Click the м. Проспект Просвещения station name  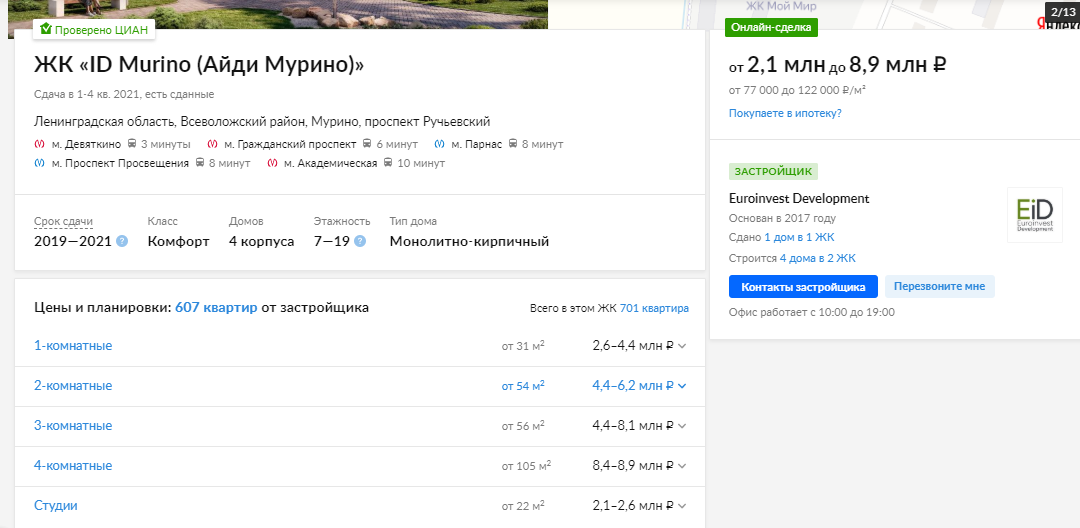coord(120,163)
